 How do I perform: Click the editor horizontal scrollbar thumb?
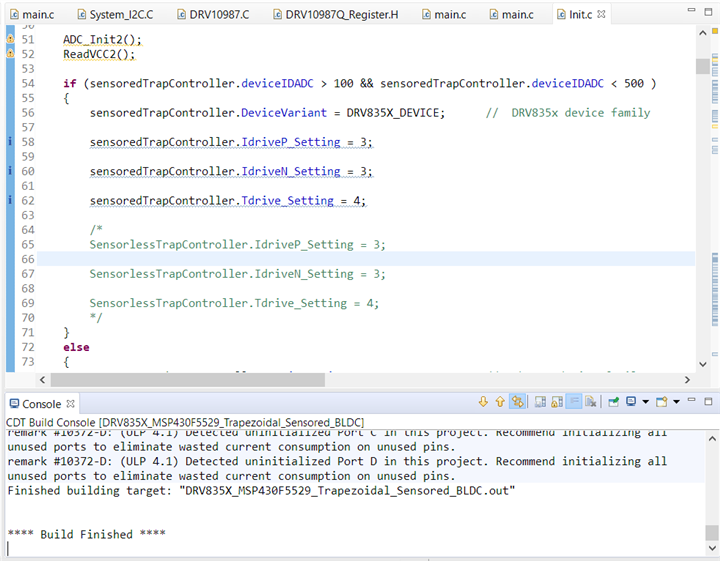click(187, 380)
